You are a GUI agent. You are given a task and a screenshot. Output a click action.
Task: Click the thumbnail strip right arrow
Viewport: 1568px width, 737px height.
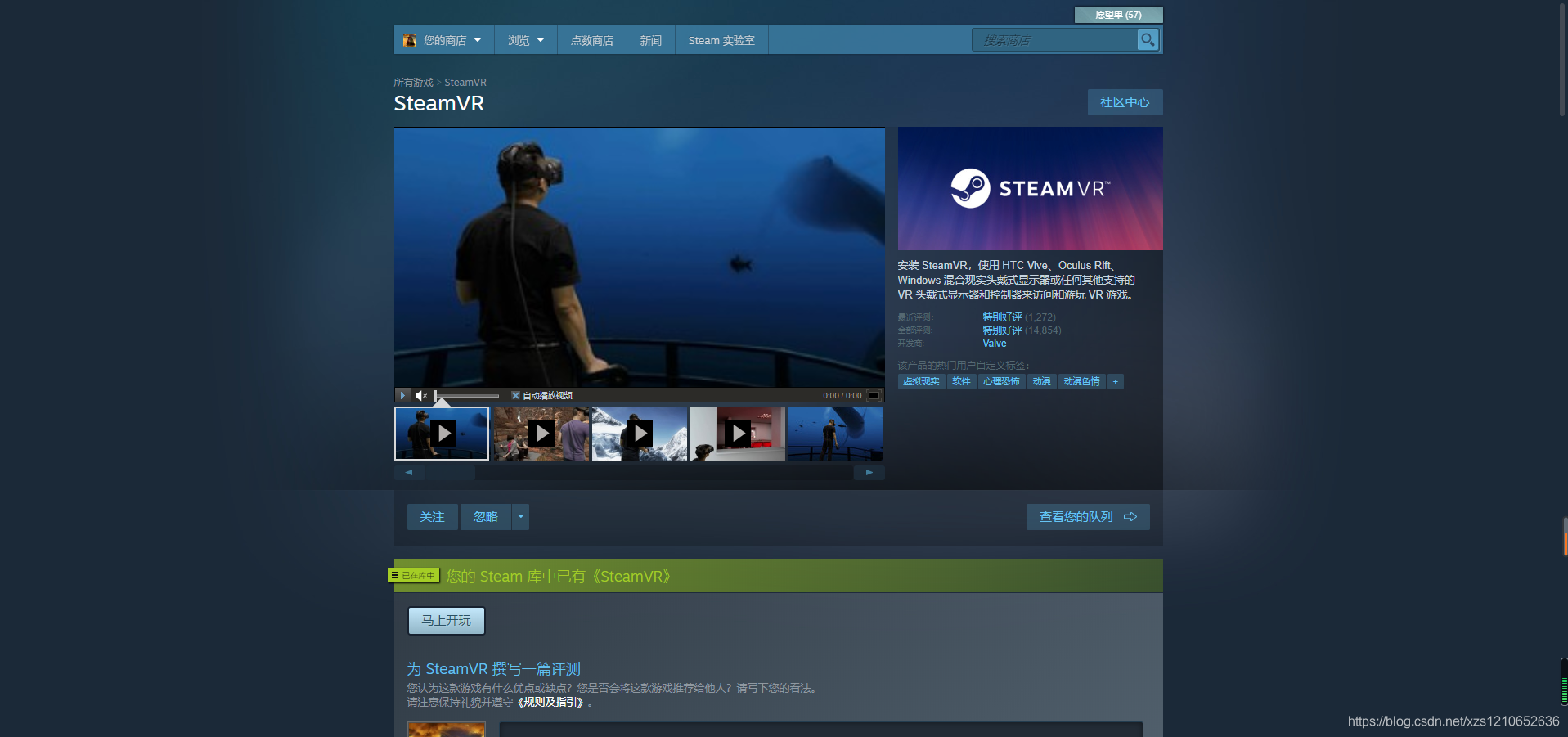click(869, 472)
